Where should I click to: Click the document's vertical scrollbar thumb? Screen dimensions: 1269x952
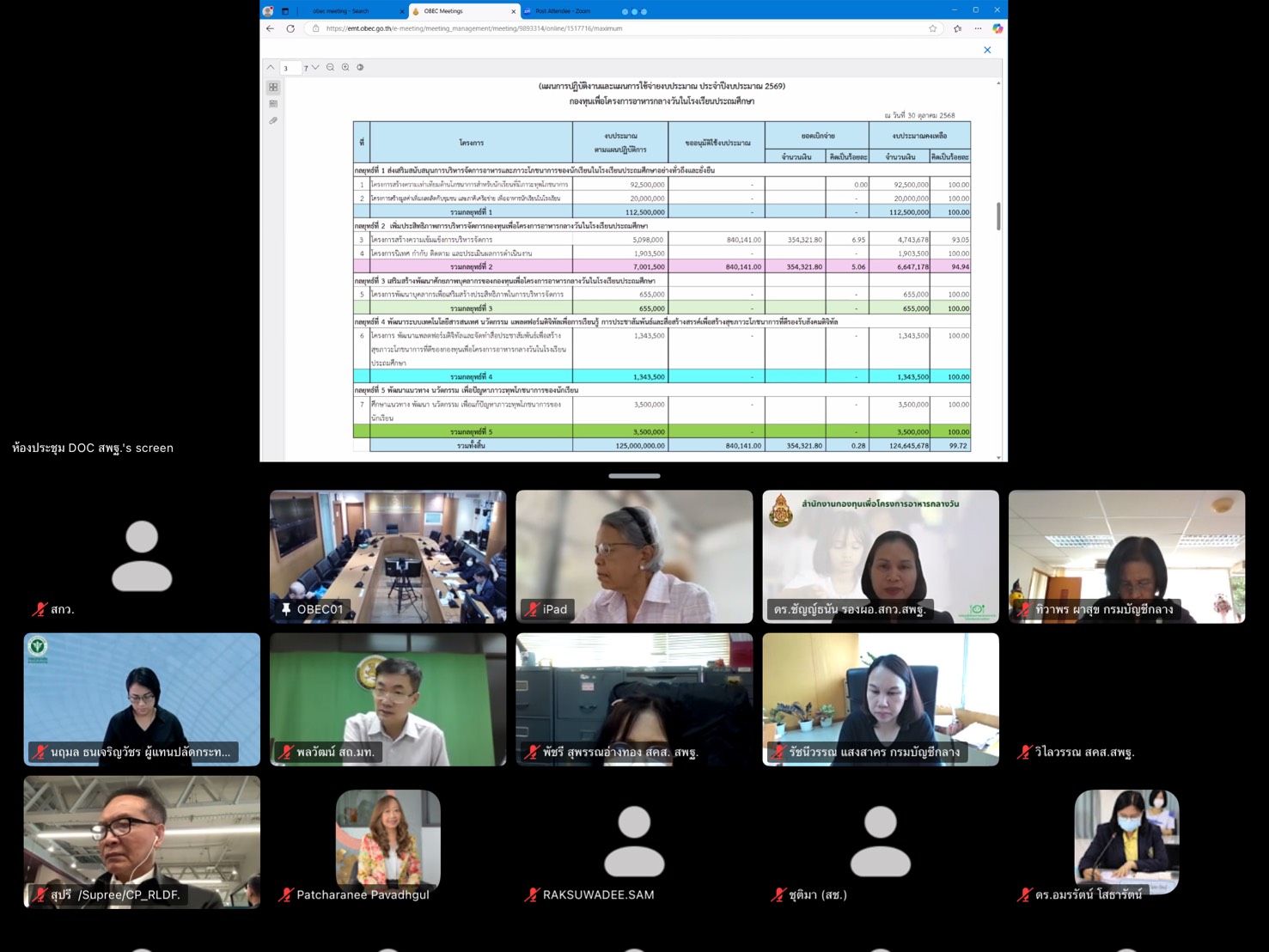pyautogui.click(x=998, y=216)
